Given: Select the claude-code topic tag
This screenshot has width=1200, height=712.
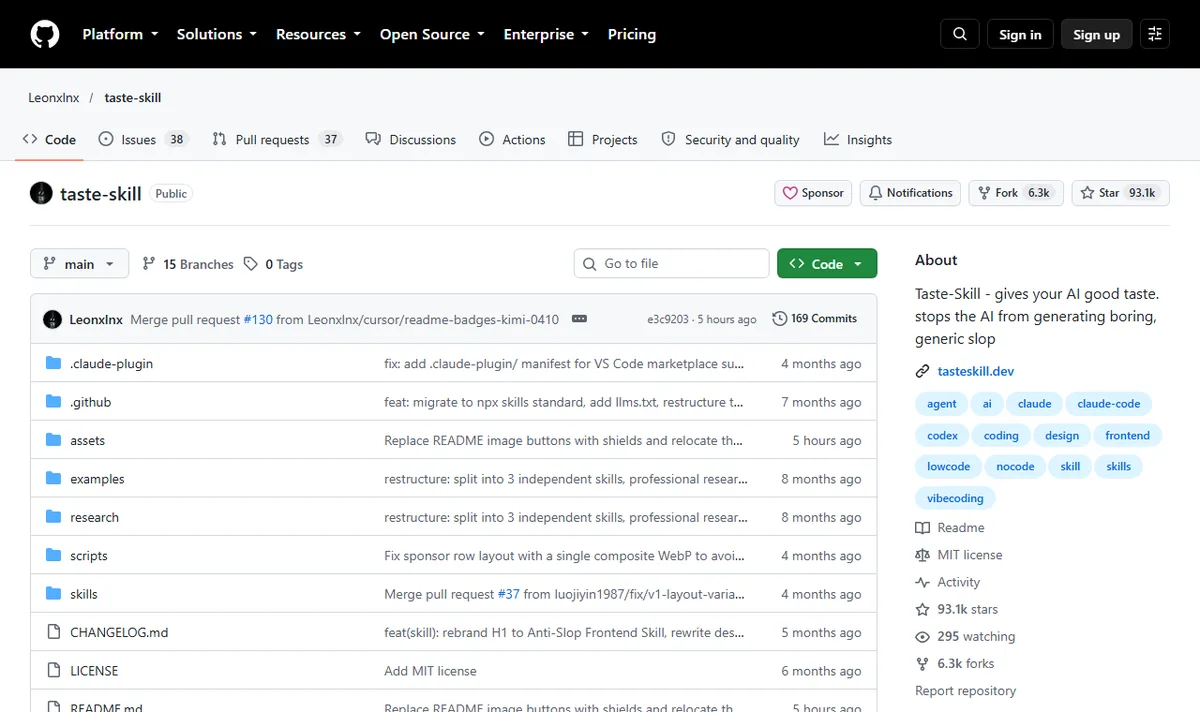Looking at the screenshot, I should coord(1109,404).
